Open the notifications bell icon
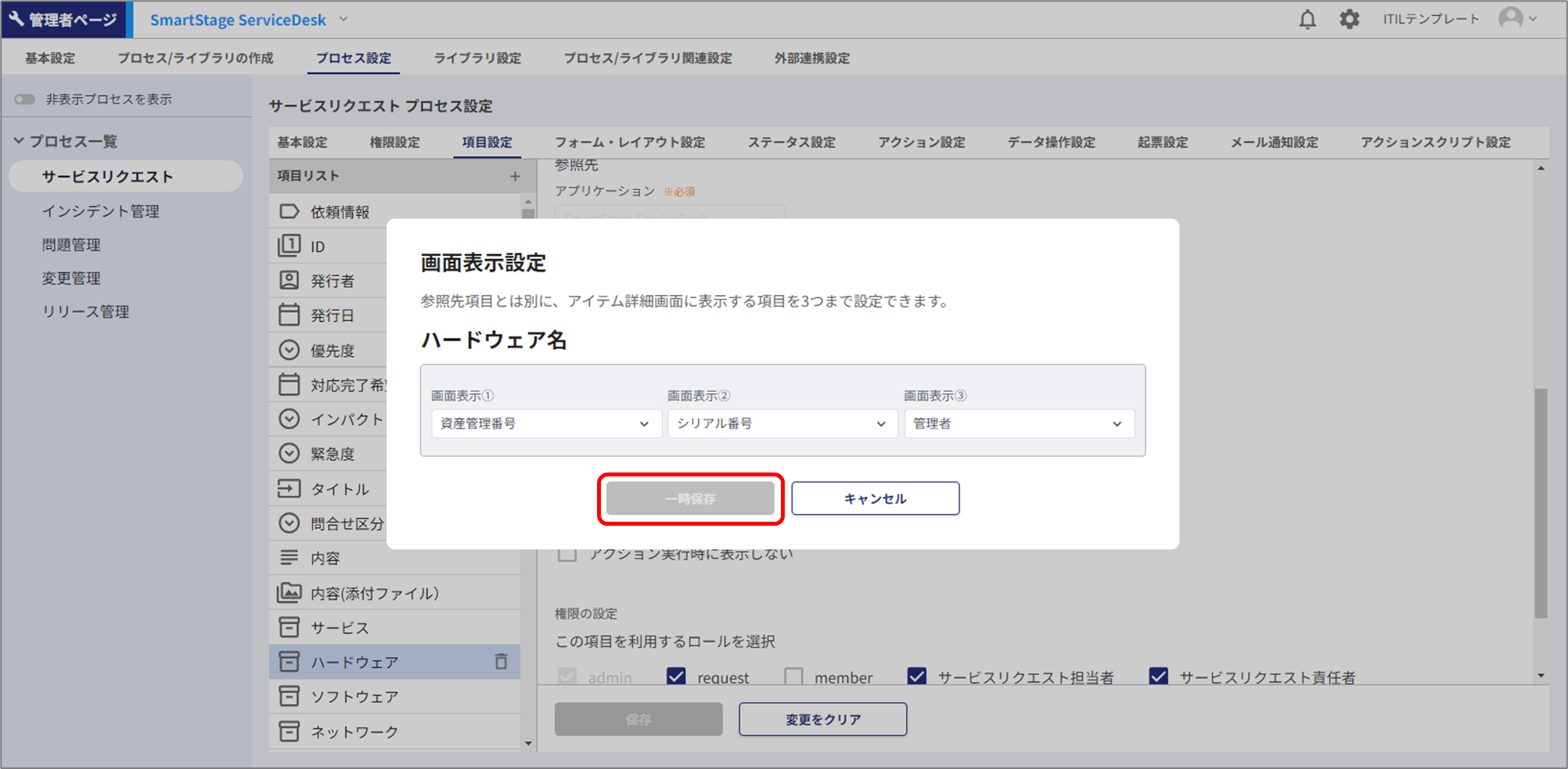 pyautogui.click(x=1307, y=20)
